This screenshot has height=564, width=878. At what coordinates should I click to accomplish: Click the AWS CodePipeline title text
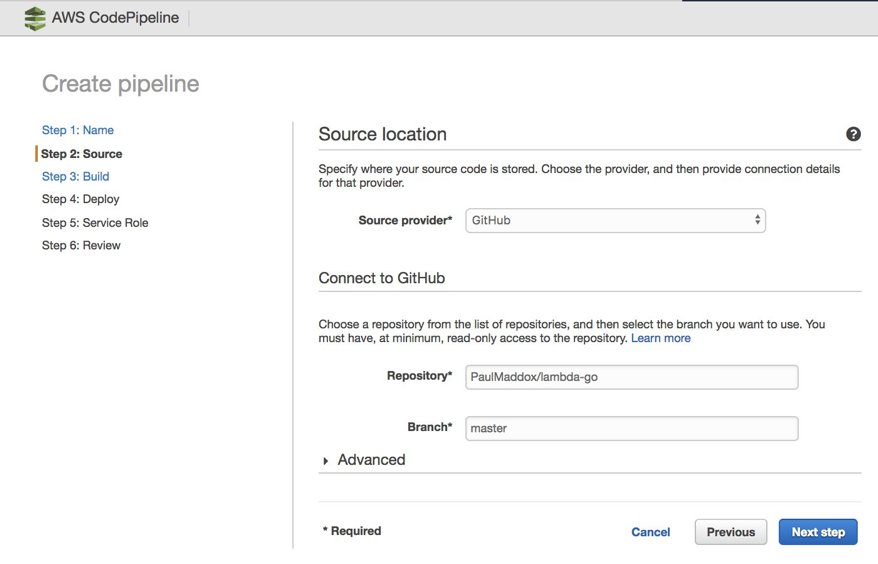click(x=116, y=18)
